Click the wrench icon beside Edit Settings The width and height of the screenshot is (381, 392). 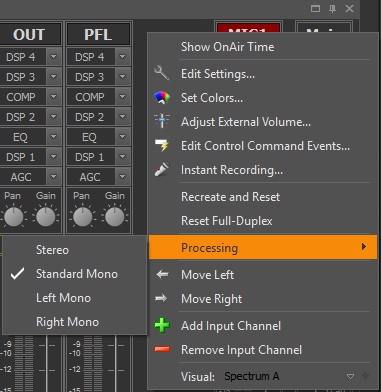(162, 73)
